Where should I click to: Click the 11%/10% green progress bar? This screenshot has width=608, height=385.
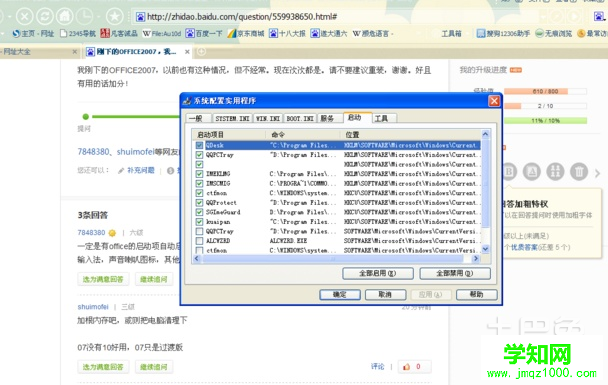(x=545, y=121)
